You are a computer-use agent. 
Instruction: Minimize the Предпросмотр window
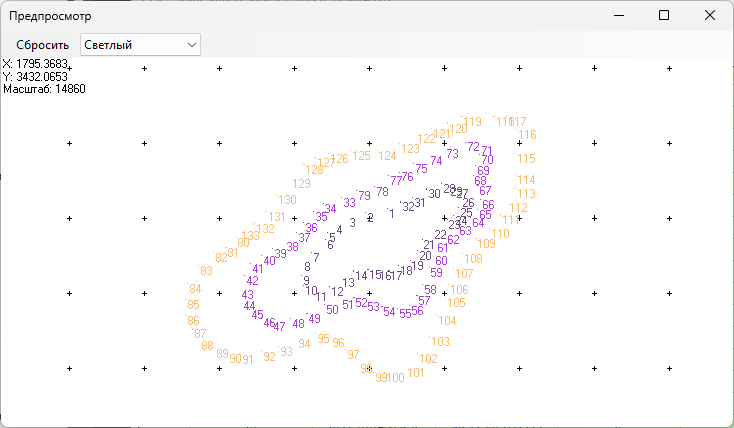tap(617, 16)
